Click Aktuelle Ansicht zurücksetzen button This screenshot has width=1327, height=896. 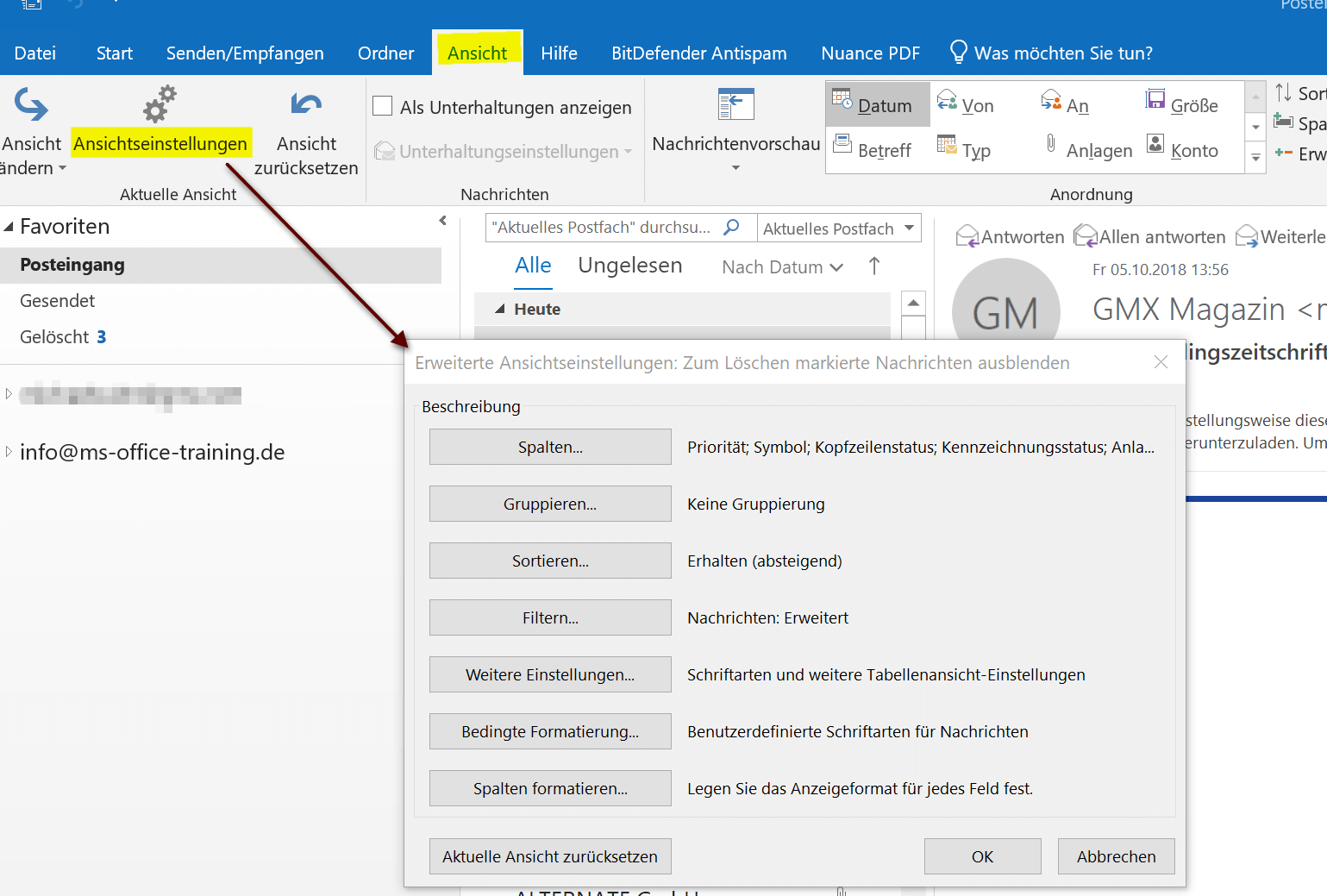tap(550, 856)
